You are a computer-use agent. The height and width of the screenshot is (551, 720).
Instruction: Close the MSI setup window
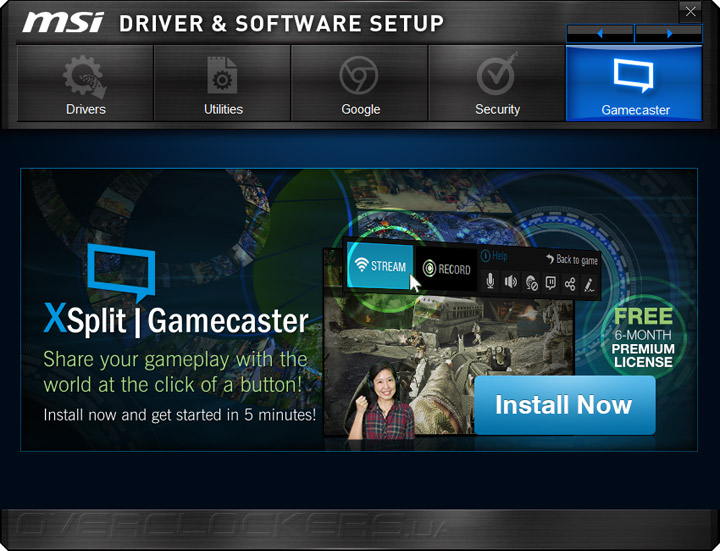(x=690, y=12)
